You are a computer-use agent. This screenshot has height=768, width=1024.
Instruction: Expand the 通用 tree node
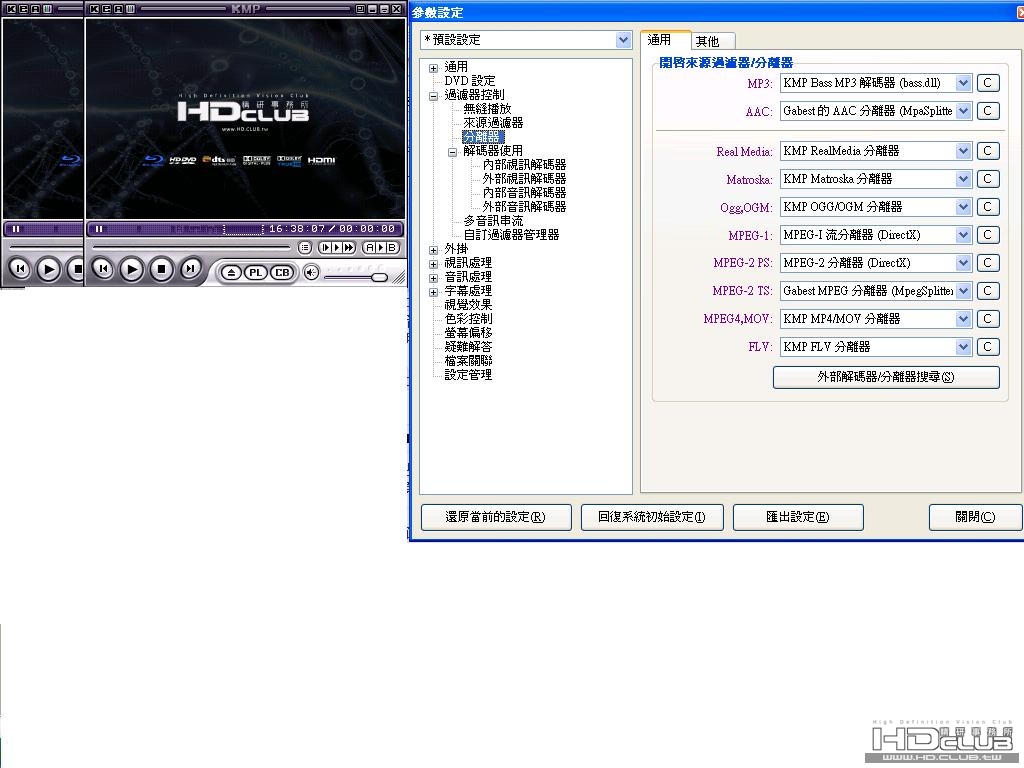click(x=433, y=68)
